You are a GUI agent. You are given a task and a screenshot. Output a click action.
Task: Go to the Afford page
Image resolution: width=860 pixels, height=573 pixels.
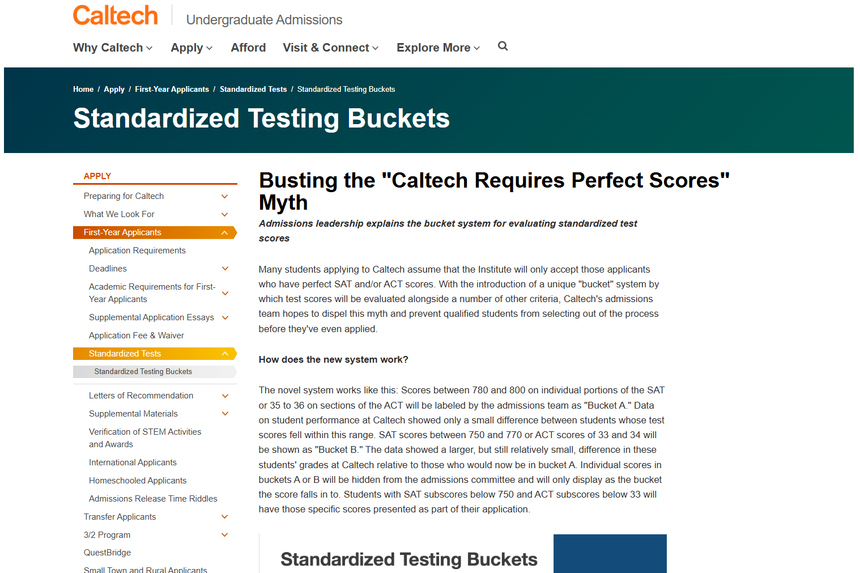tap(248, 48)
